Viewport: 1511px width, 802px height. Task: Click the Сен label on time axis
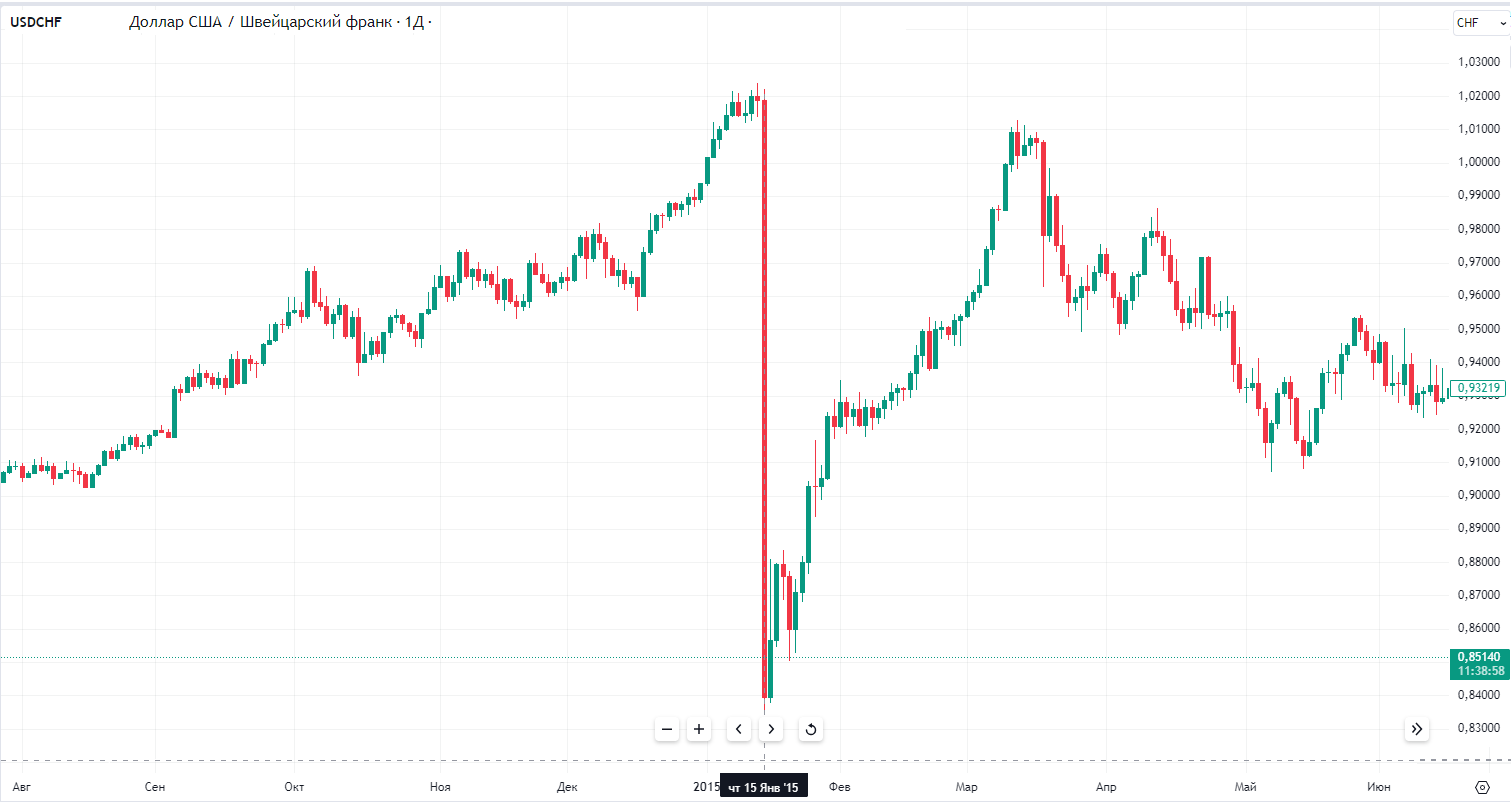155,788
